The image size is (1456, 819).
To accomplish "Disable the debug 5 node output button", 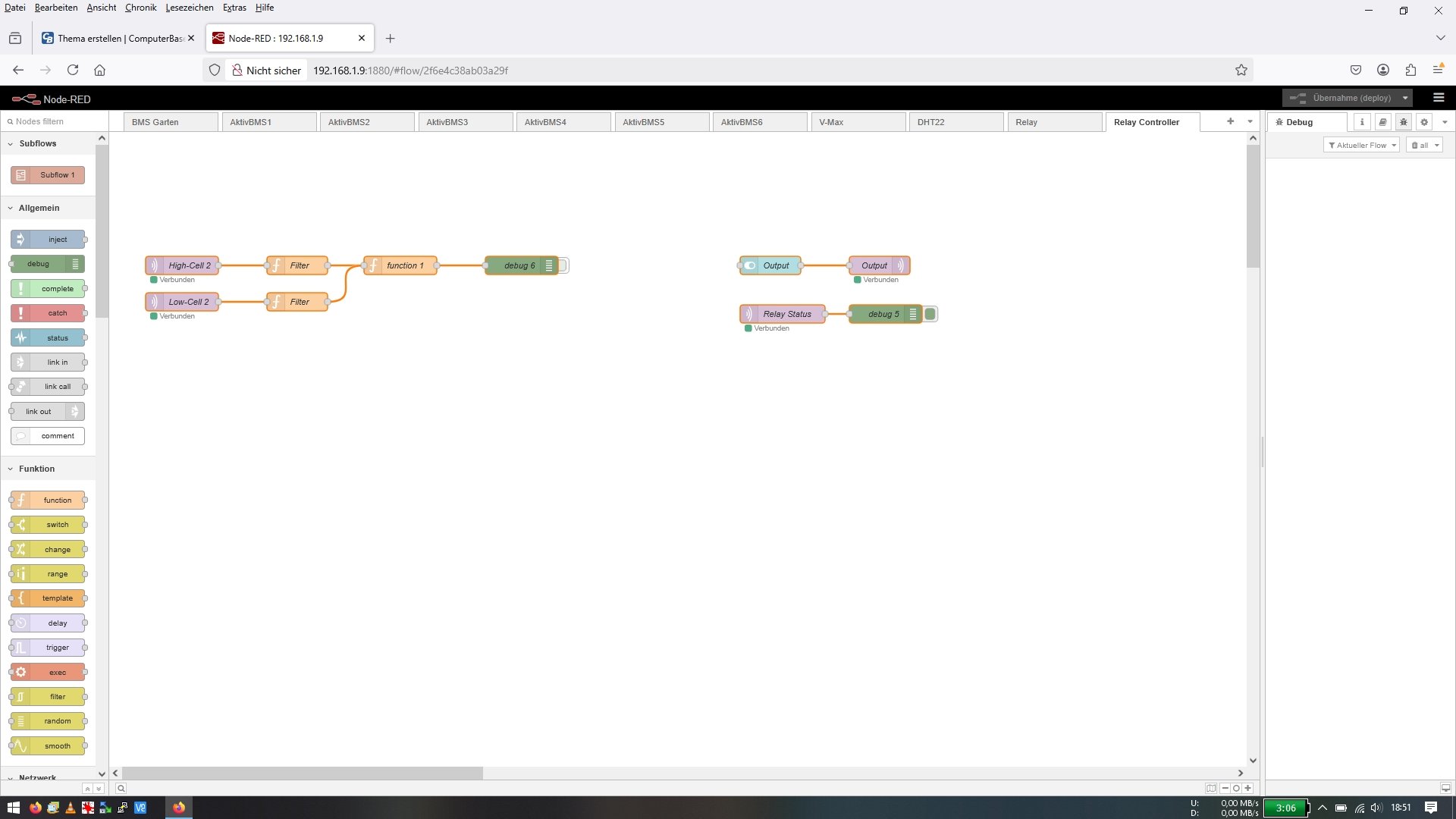I will [x=930, y=314].
